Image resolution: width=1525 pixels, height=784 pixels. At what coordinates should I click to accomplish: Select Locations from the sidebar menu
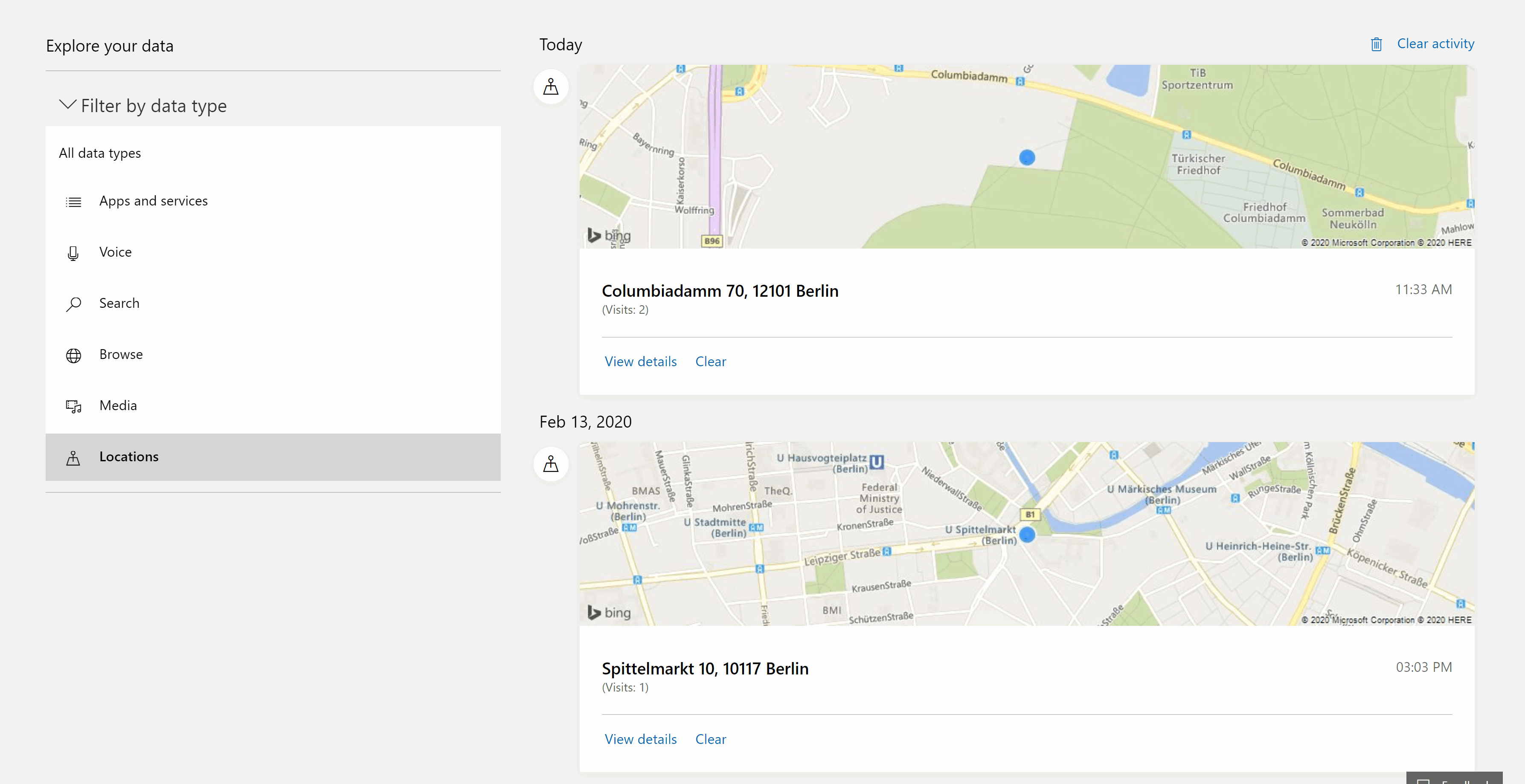pyautogui.click(x=128, y=456)
